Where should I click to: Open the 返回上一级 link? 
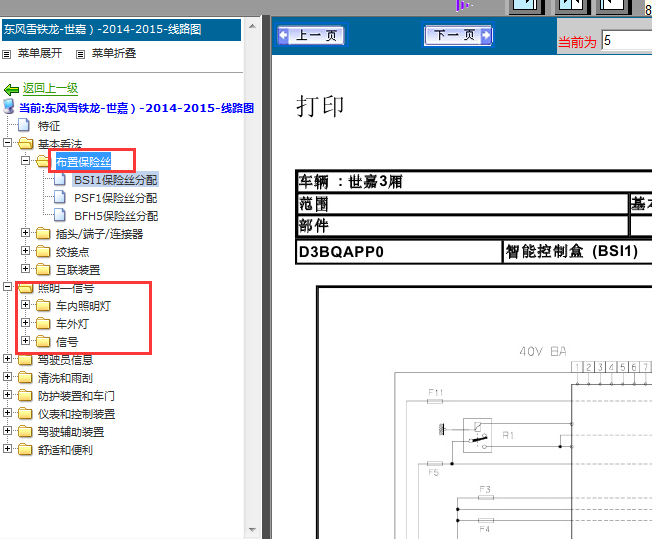(50, 88)
